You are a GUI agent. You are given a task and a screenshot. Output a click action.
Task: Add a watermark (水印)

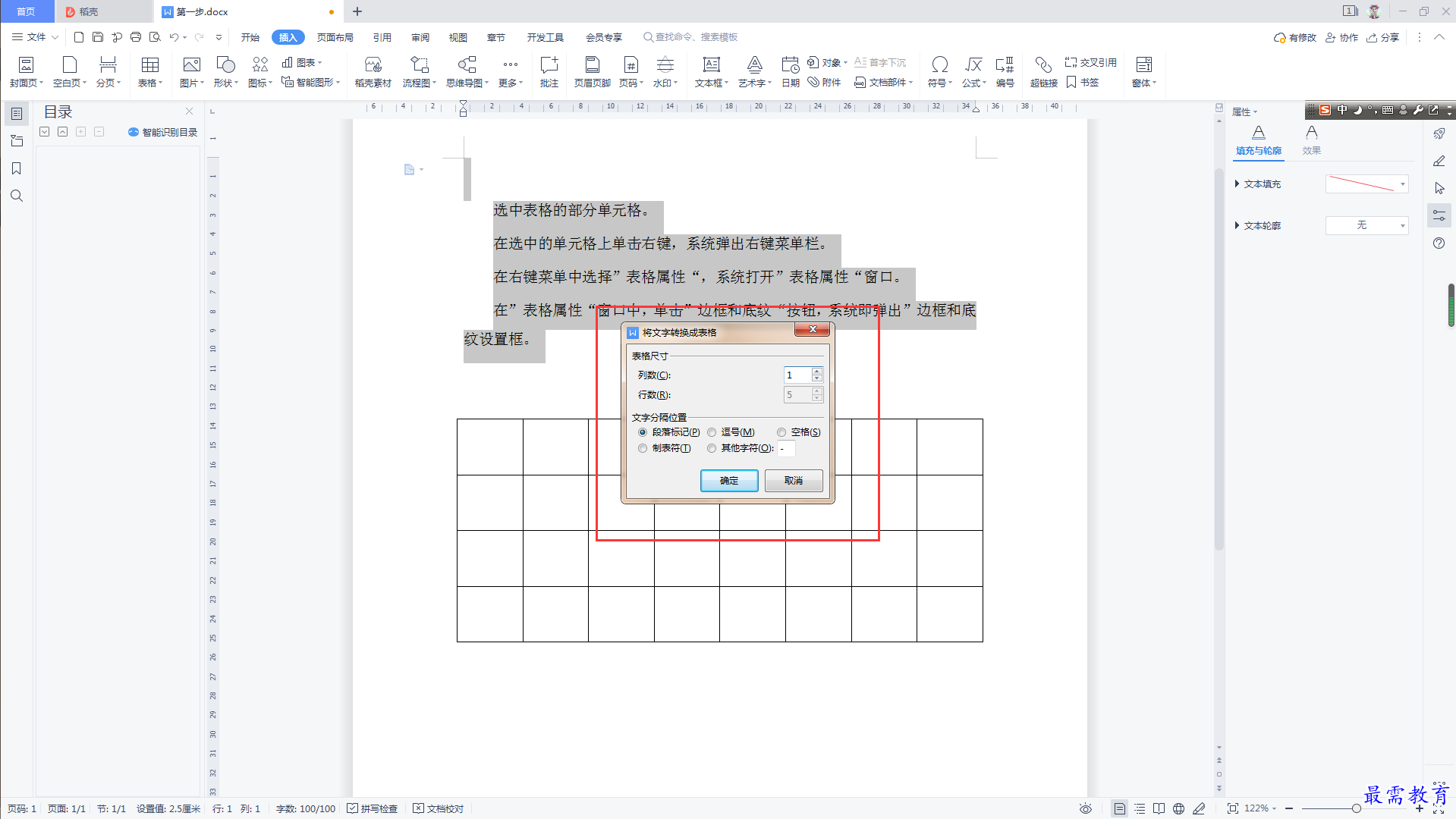[665, 72]
